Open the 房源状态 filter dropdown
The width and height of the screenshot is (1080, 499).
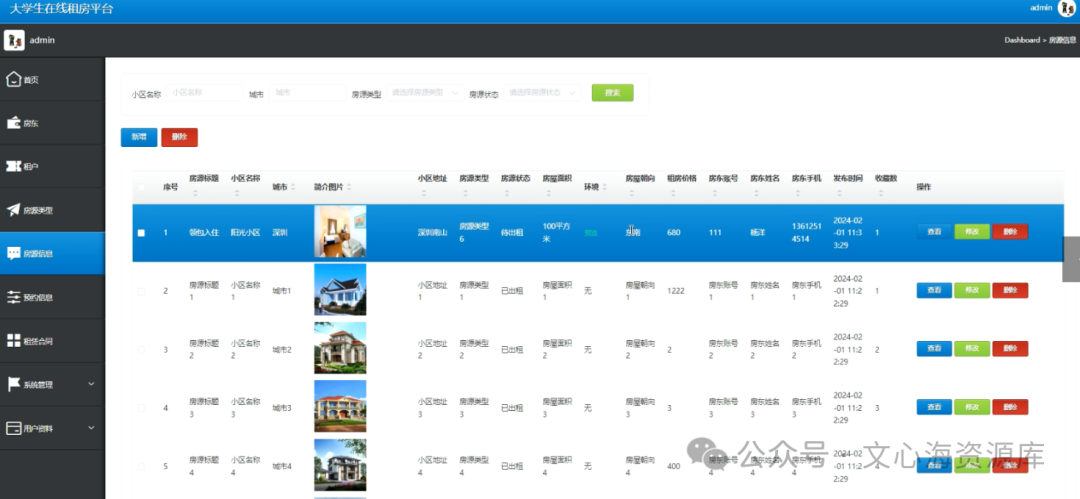tap(543, 92)
